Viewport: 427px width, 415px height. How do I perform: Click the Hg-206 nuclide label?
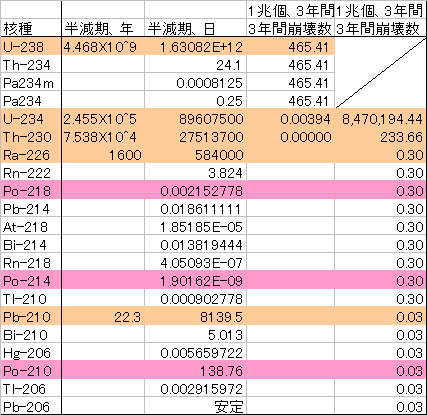tap(31, 353)
